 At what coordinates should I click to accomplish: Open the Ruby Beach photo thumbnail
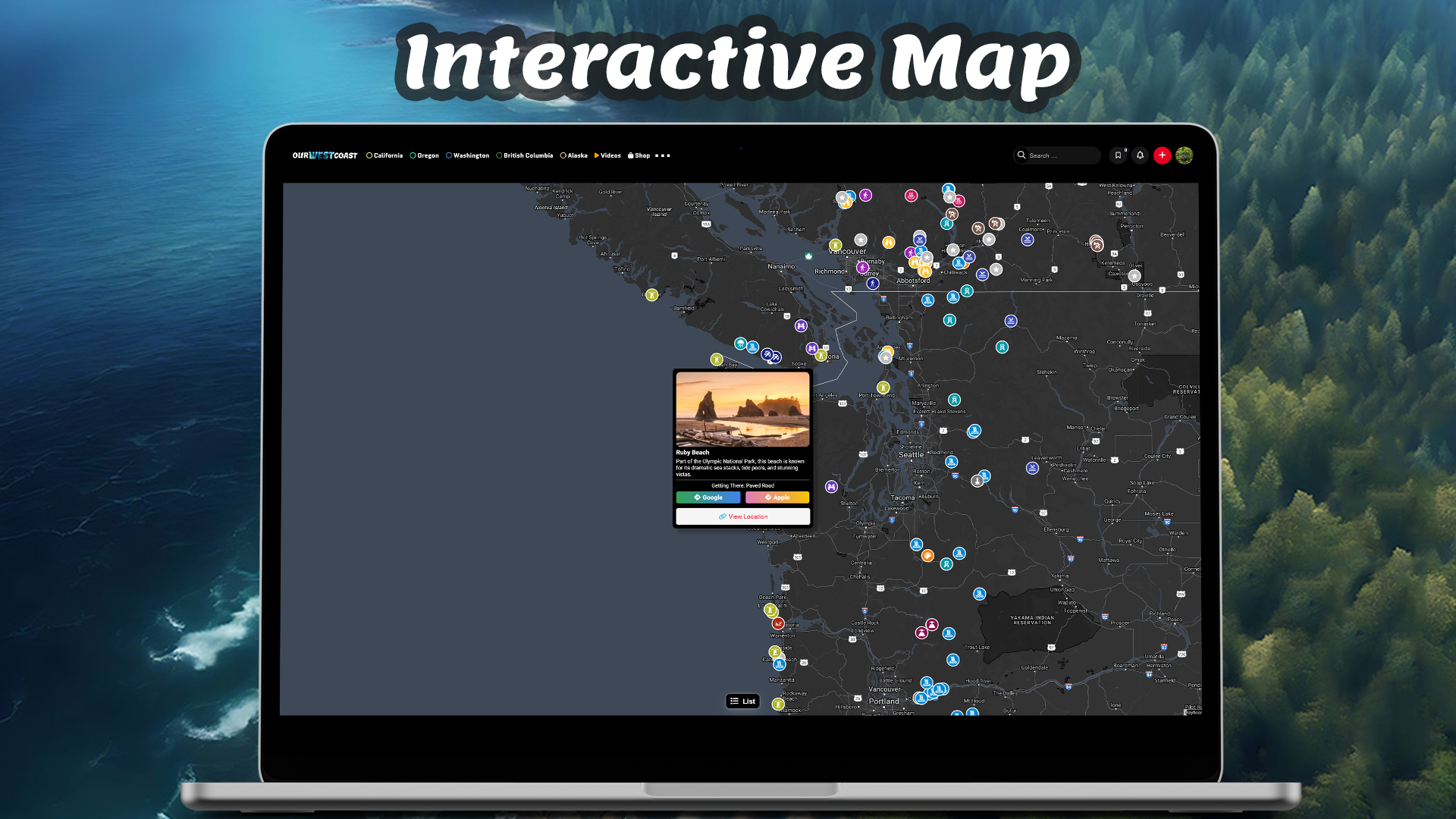coord(743,409)
